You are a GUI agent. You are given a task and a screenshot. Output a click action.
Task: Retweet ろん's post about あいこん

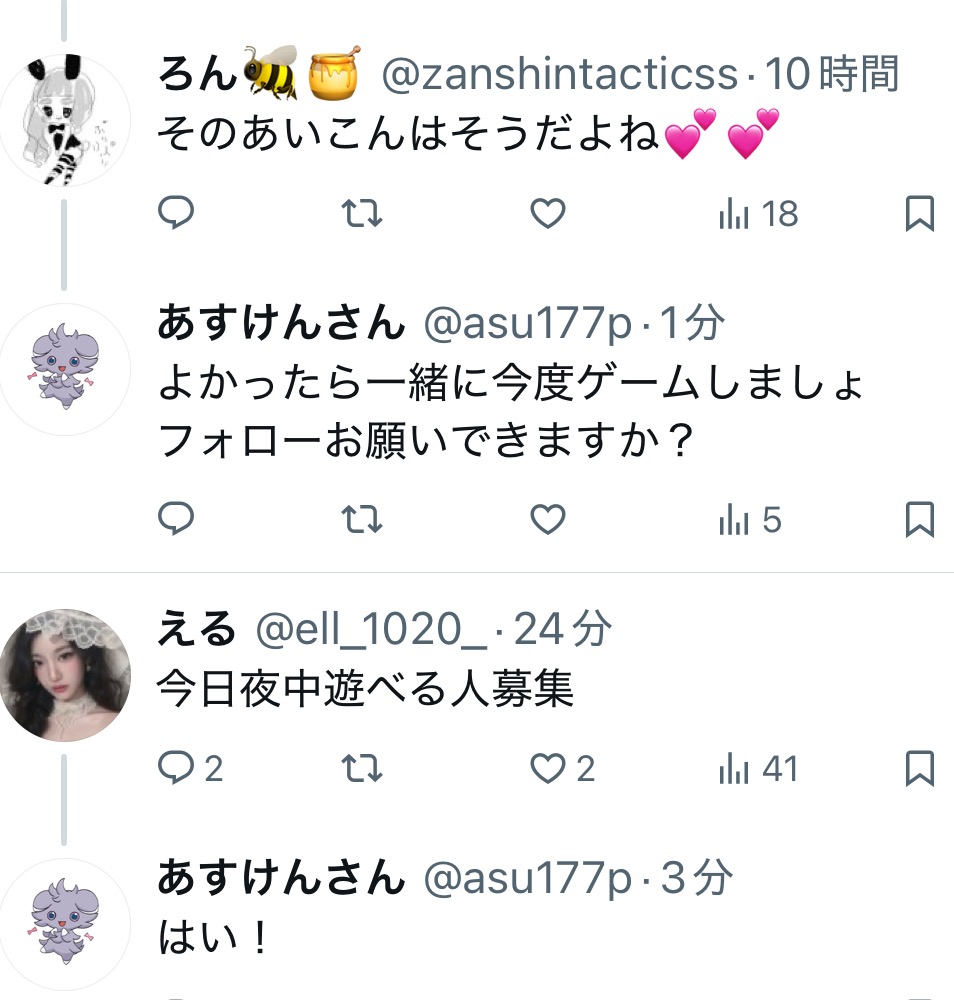(362, 213)
